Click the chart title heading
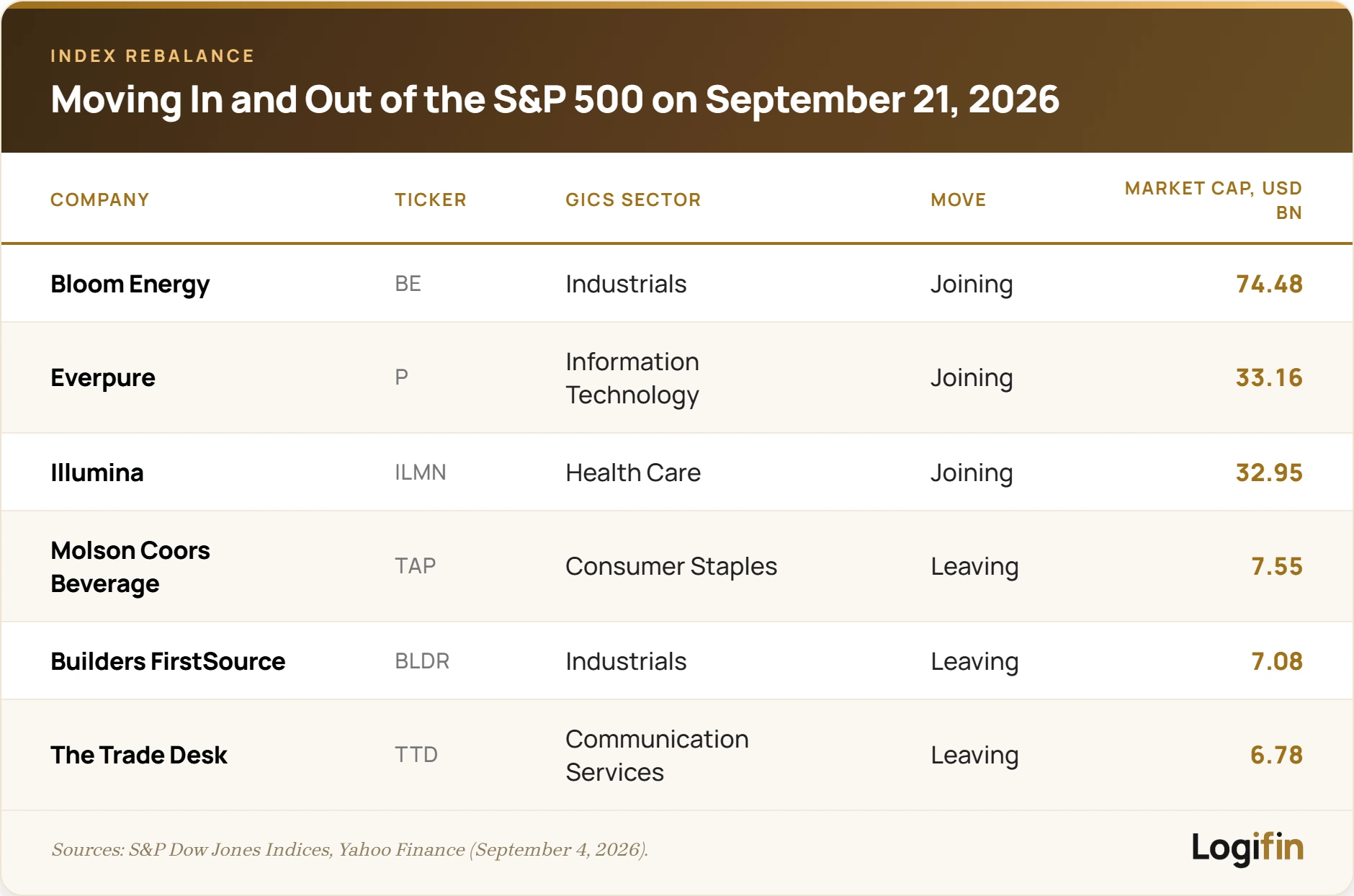 coord(555,99)
